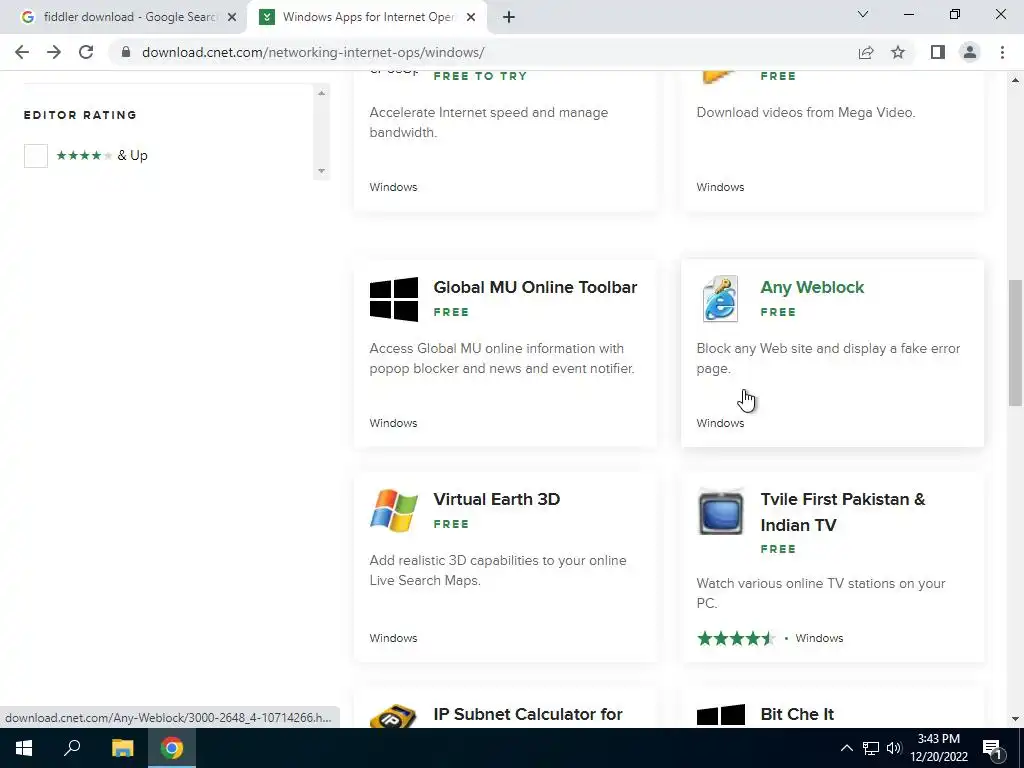Open the Global MU Online Toolbar listing
The height and width of the screenshot is (768, 1024).
[x=535, y=287]
